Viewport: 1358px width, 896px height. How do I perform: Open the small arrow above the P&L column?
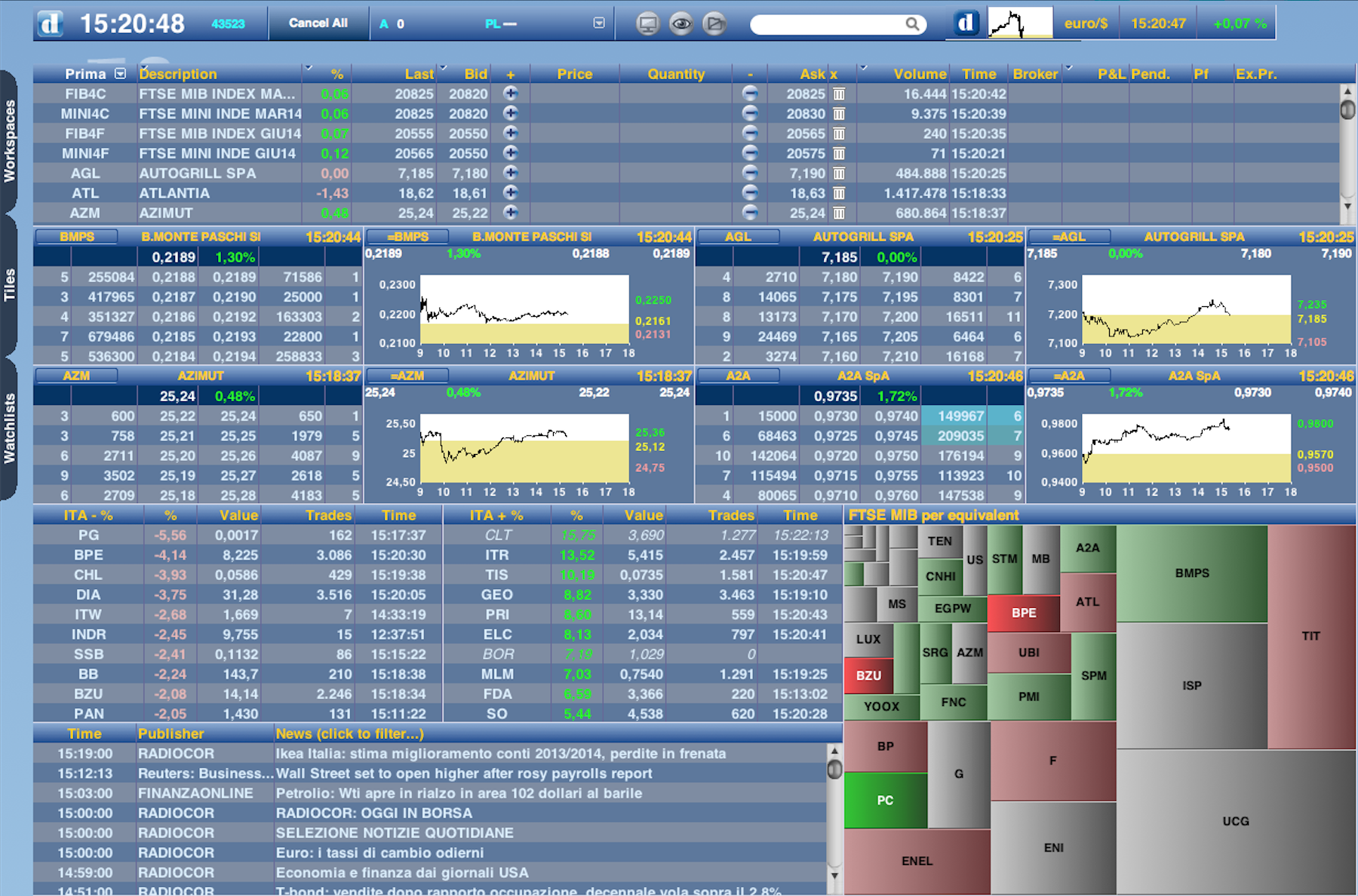[x=1068, y=68]
